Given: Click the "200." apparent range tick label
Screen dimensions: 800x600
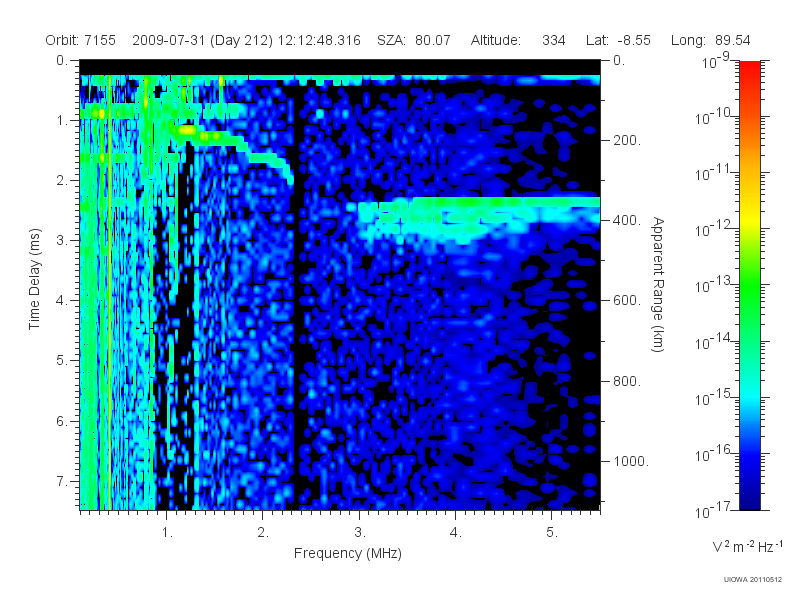Looking at the screenshot, I should [x=627, y=140].
